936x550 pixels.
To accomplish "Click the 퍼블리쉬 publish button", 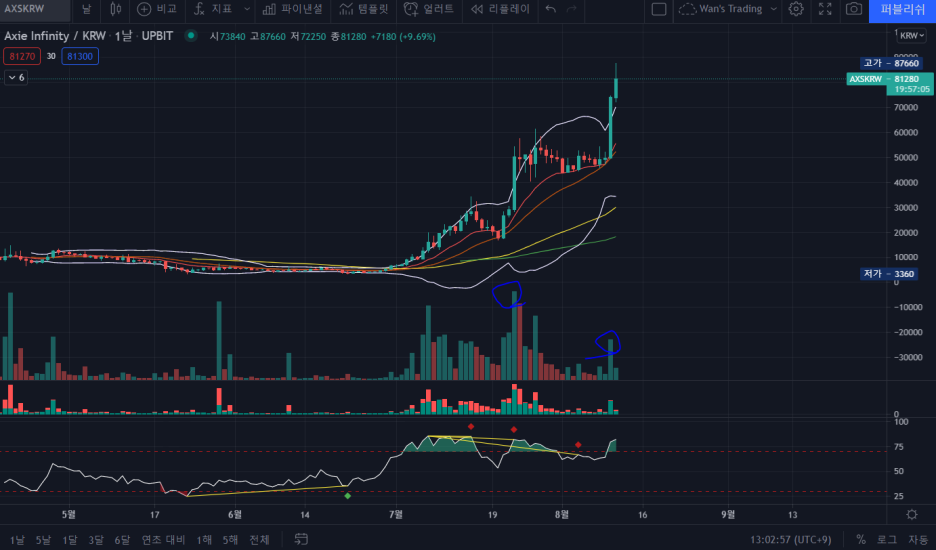I will coord(902,10).
